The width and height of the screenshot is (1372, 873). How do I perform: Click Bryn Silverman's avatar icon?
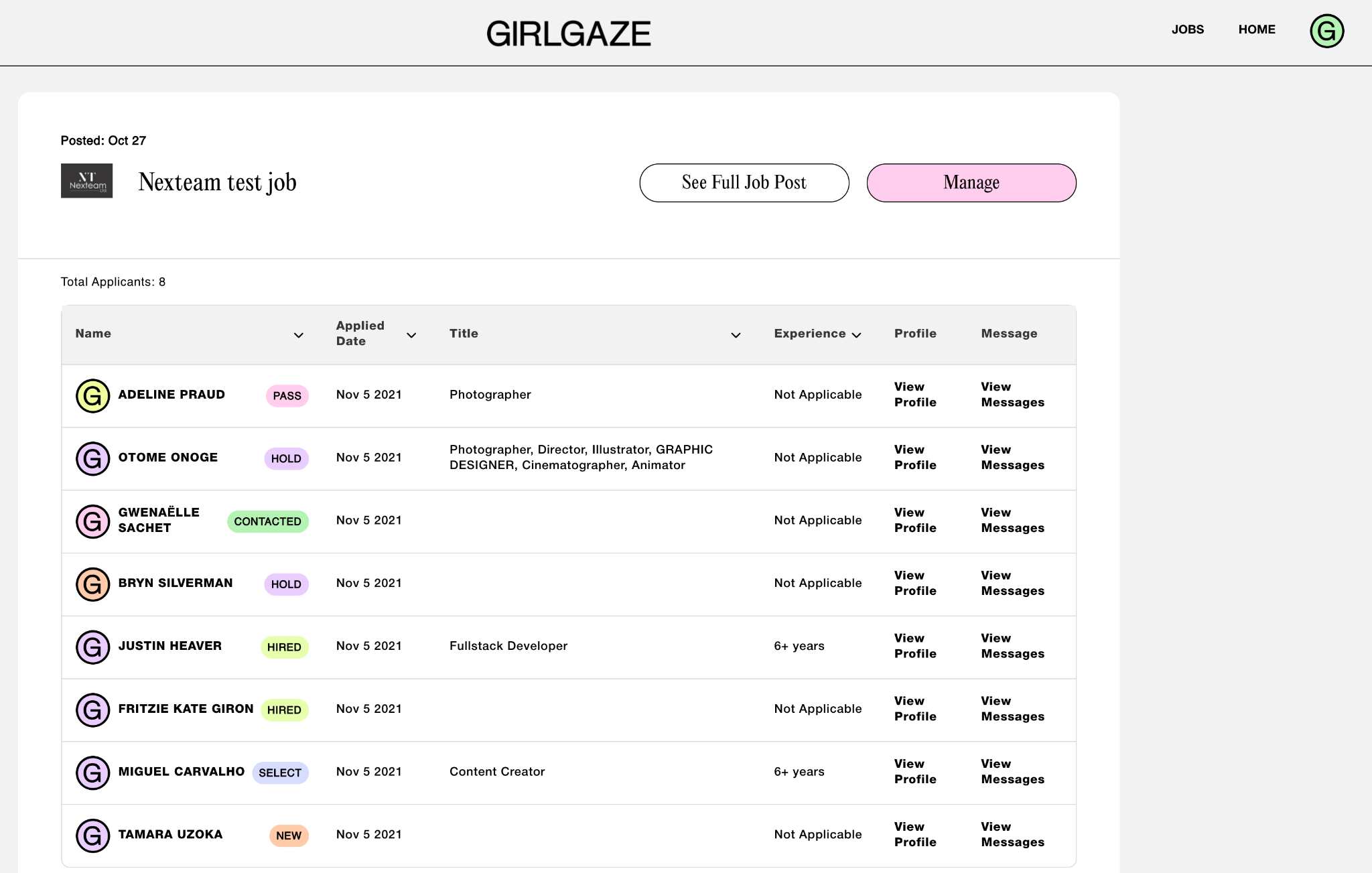92,584
